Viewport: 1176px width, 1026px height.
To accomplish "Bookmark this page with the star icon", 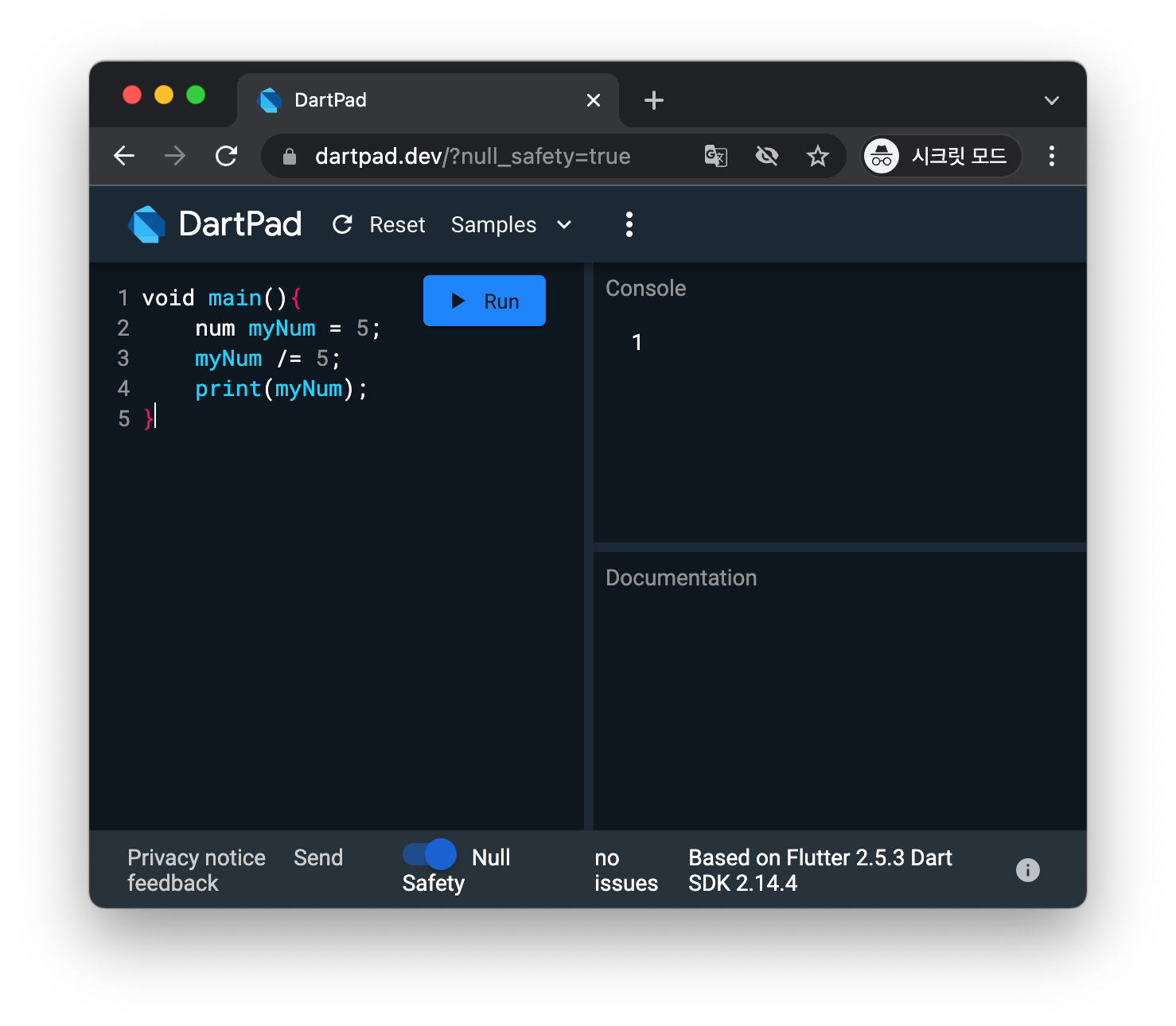I will [818, 156].
